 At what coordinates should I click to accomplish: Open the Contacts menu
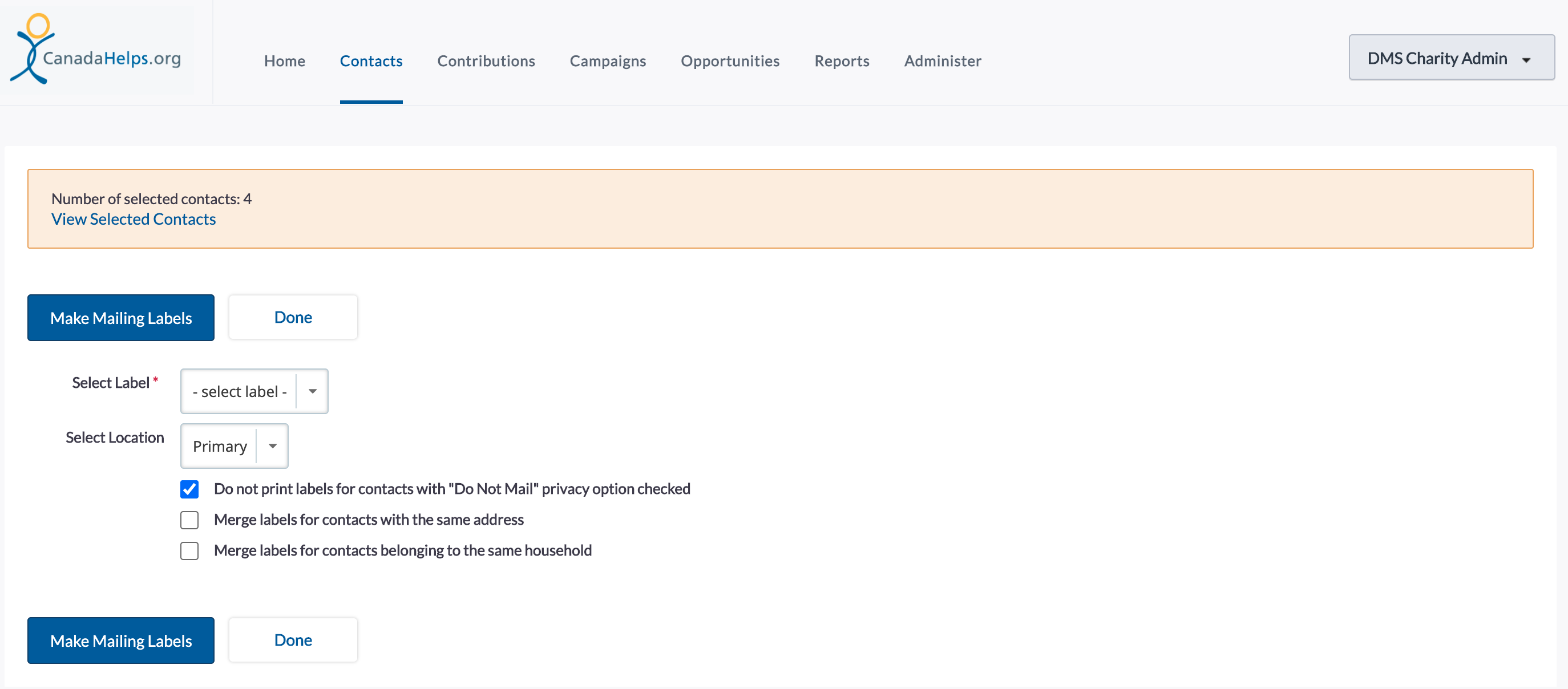(371, 61)
